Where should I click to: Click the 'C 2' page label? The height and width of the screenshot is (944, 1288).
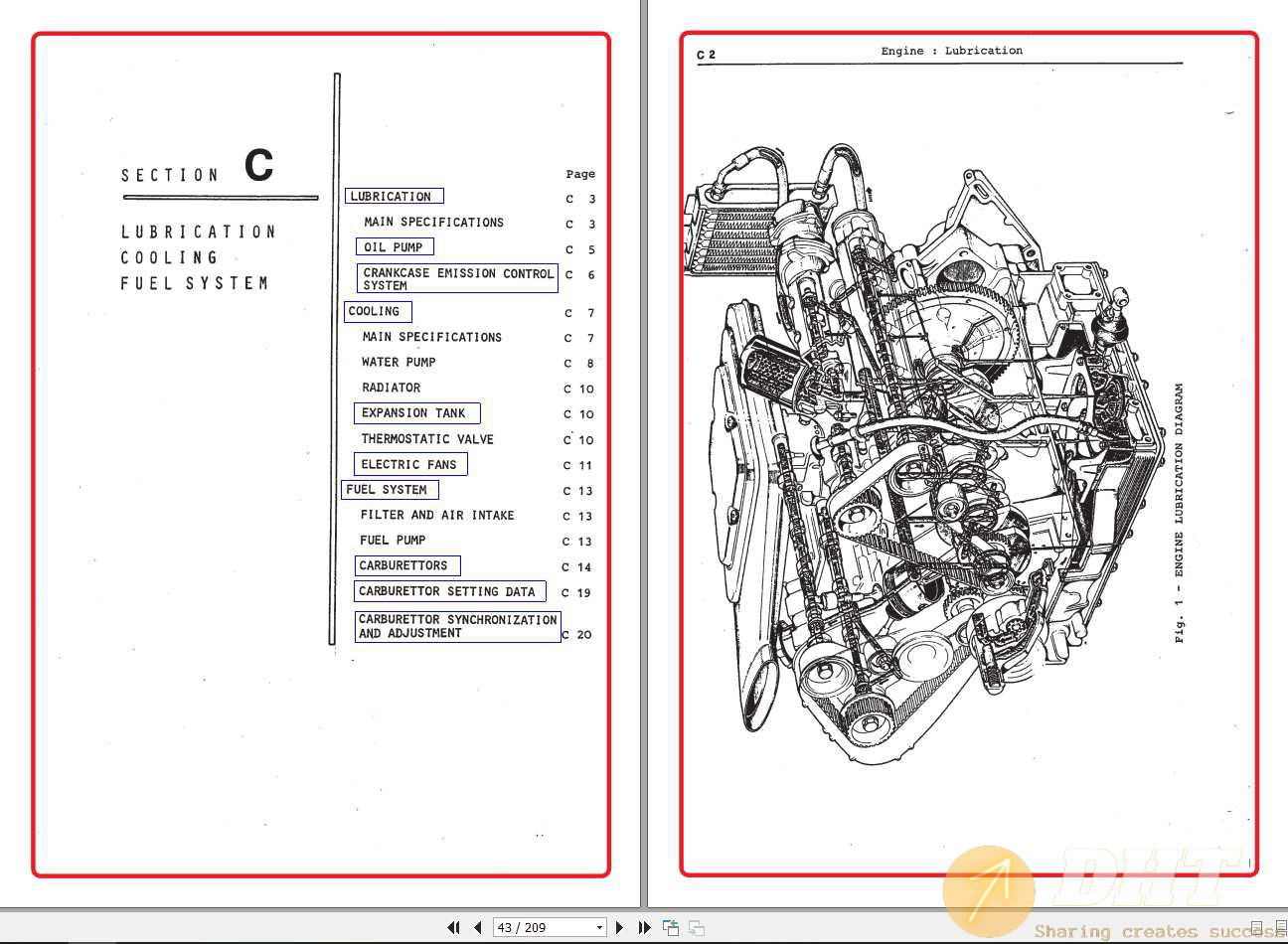click(706, 55)
